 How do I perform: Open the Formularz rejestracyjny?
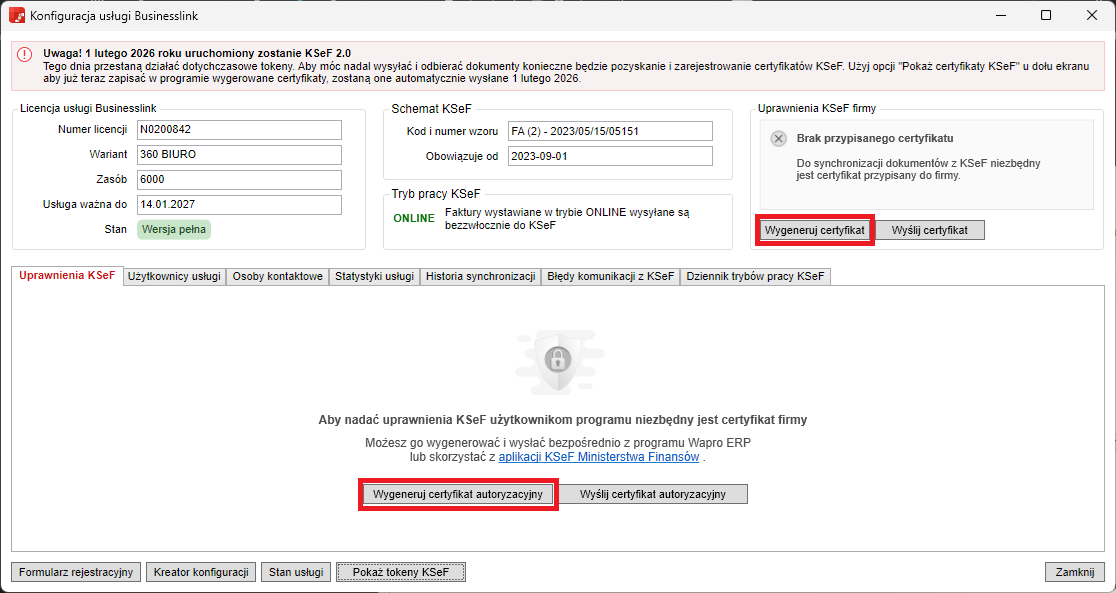coord(76,572)
